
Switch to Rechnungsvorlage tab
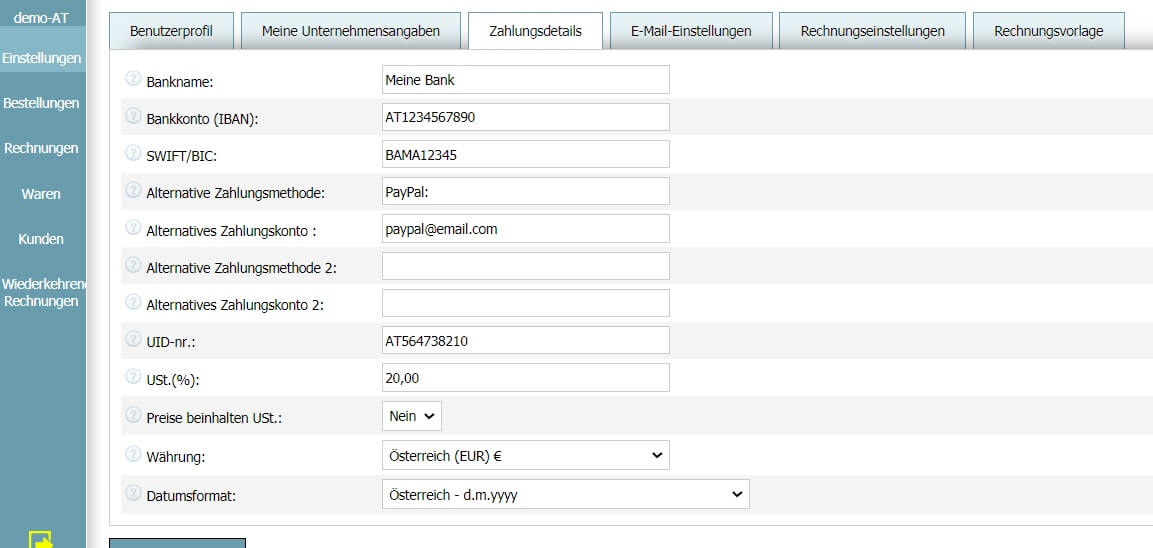(1049, 31)
